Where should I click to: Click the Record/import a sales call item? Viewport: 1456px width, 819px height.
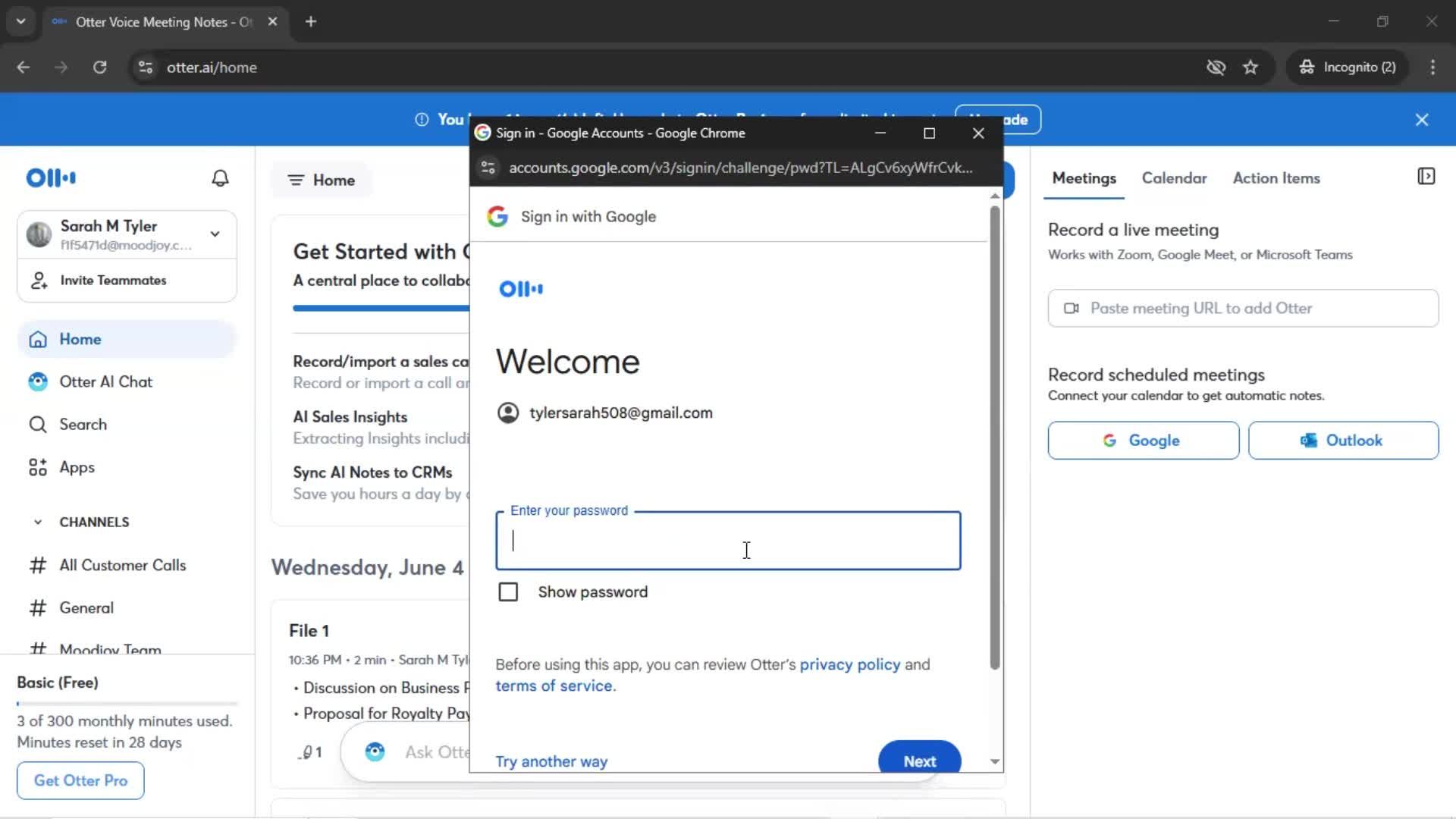point(381,372)
